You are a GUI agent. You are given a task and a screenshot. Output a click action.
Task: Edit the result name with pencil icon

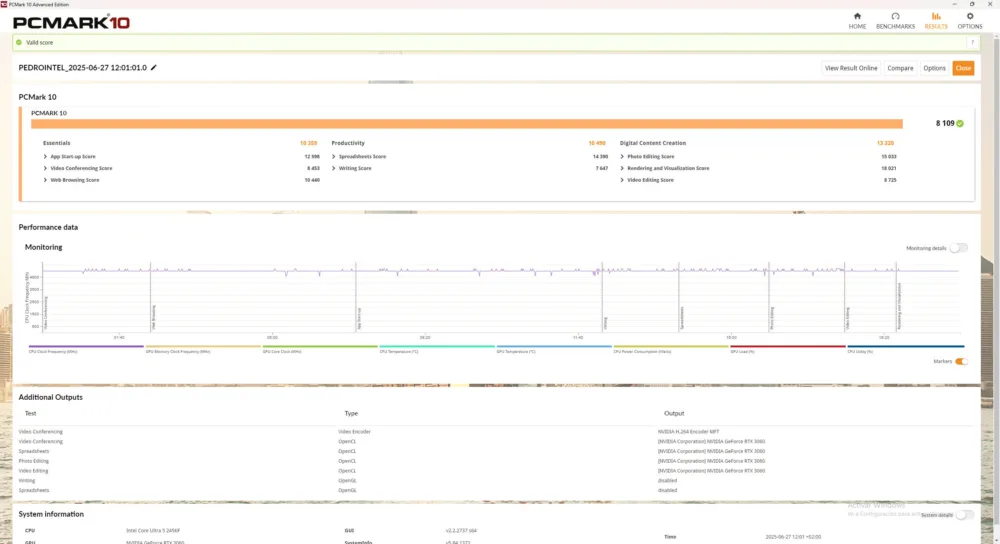[154, 68]
